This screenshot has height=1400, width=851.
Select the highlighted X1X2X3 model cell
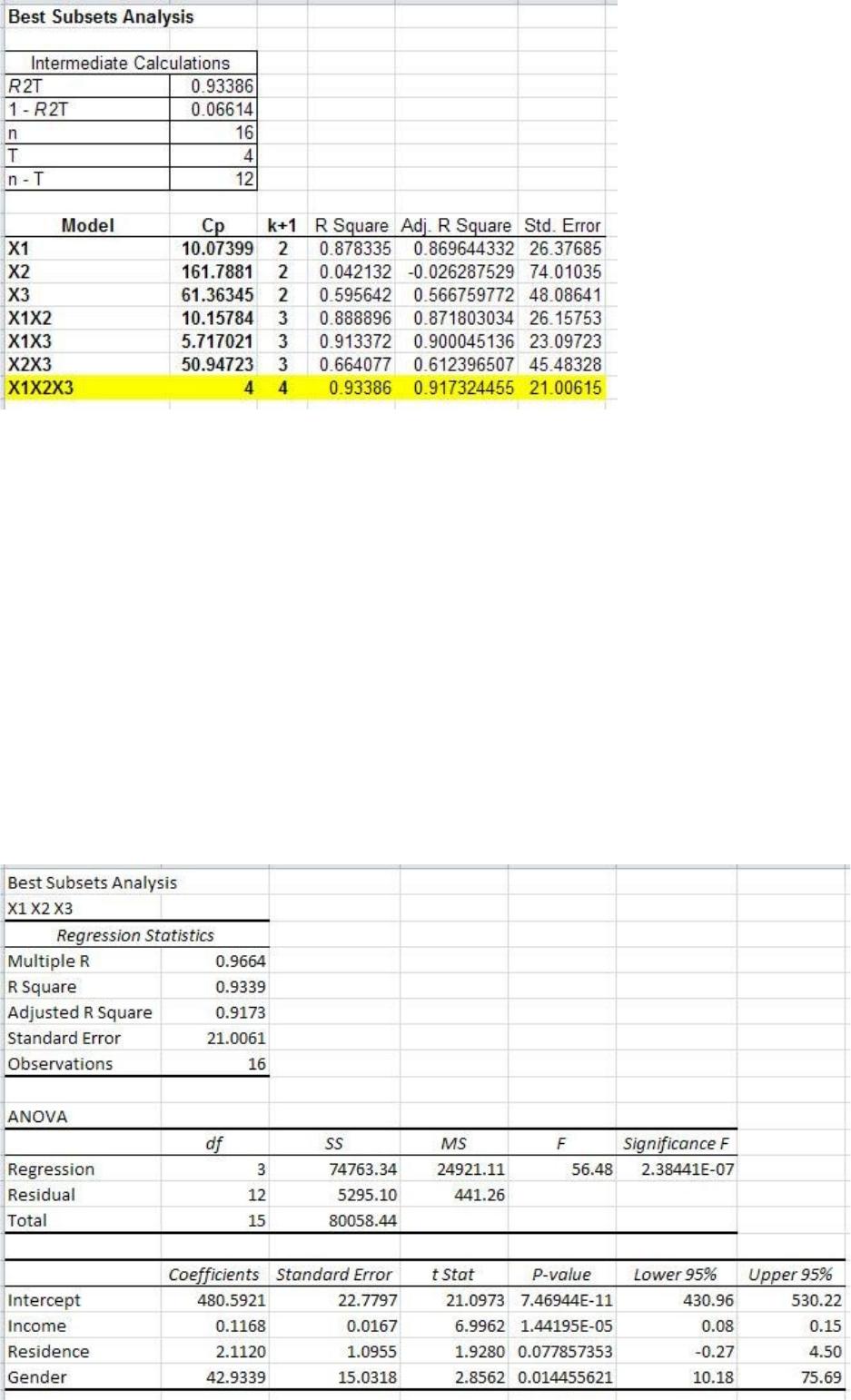[x=86, y=388]
